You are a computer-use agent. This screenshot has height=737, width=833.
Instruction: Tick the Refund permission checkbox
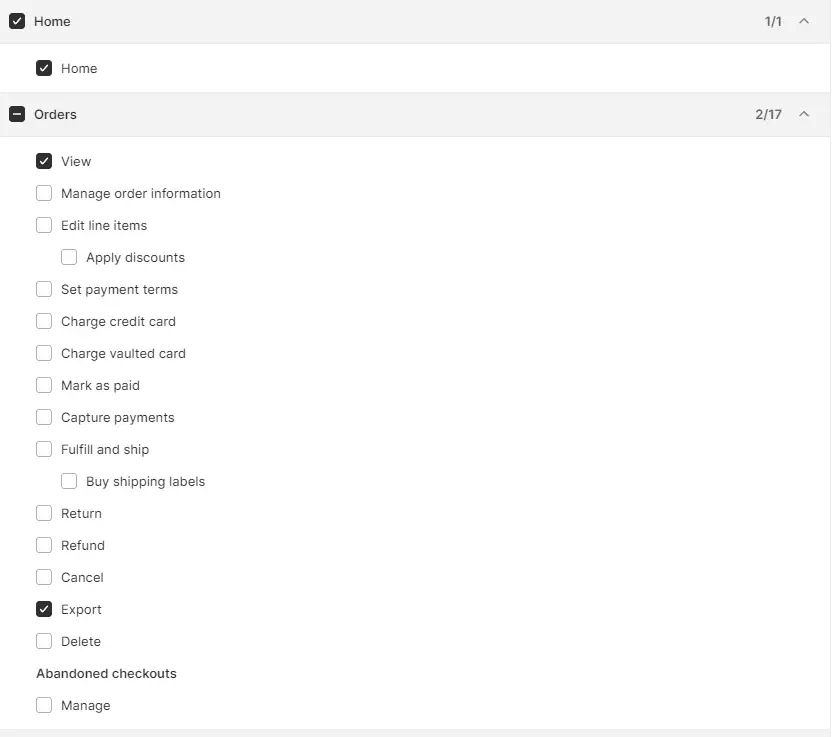44,545
